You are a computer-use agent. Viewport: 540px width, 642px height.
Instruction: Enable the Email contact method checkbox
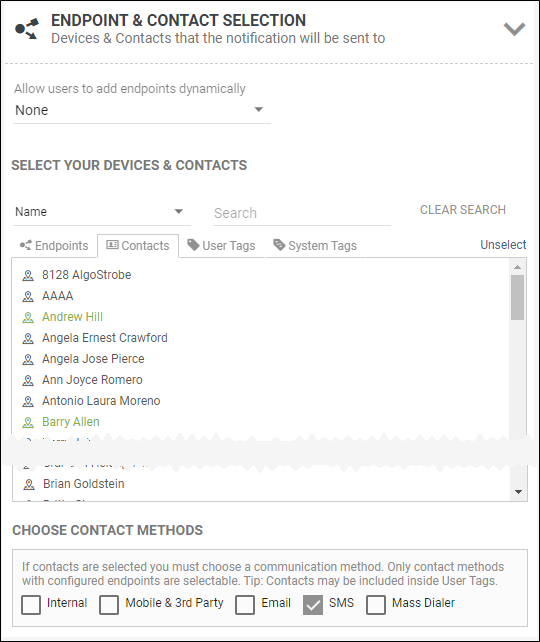(245, 604)
